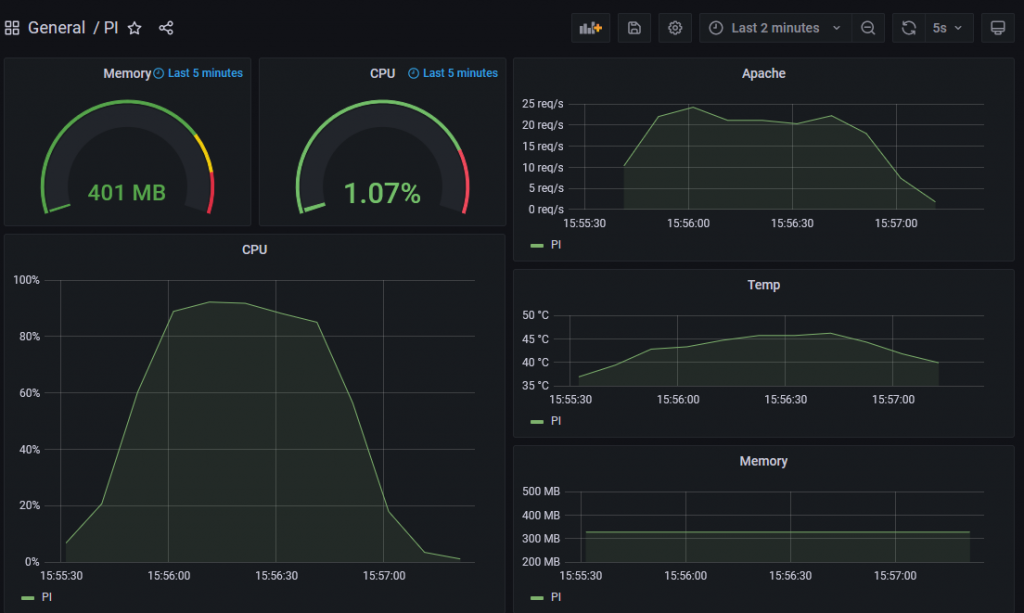Click PI color swatch in Memory legend
Viewport: 1024px width, 613px height.
click(x=537, y=597)
